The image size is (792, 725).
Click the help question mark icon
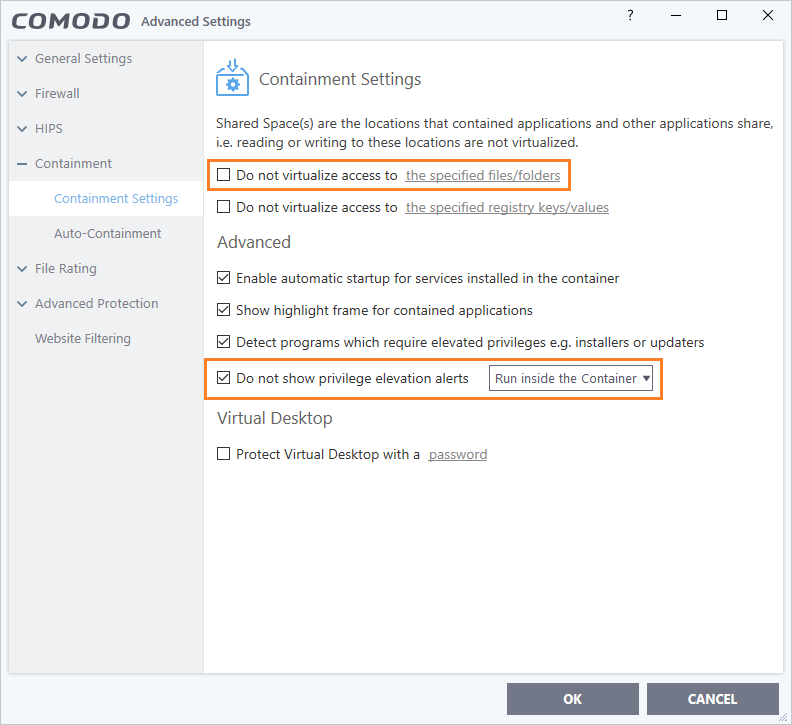630,16
